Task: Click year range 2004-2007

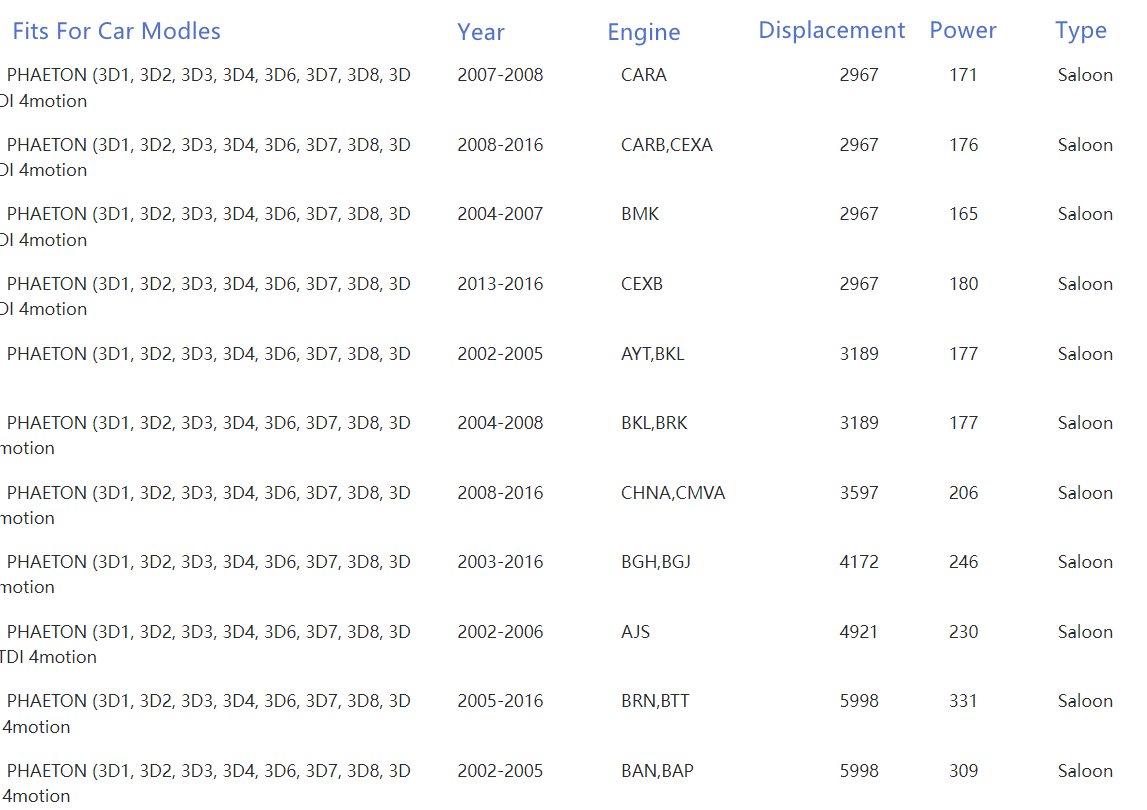Action: 500,214
